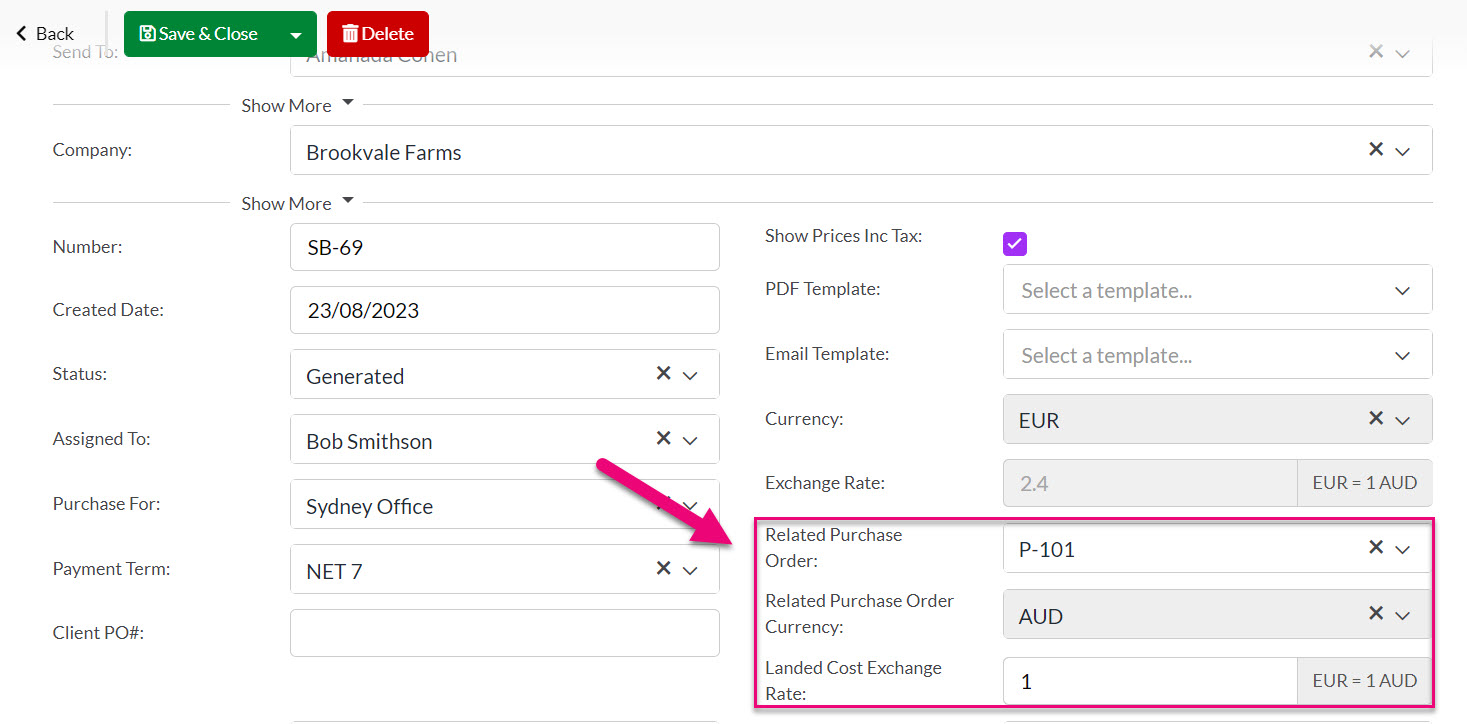Clear the Assigned To value Bob Smithson
The height and width of the screenshot is (724, 1467).
tap(663, 438)
